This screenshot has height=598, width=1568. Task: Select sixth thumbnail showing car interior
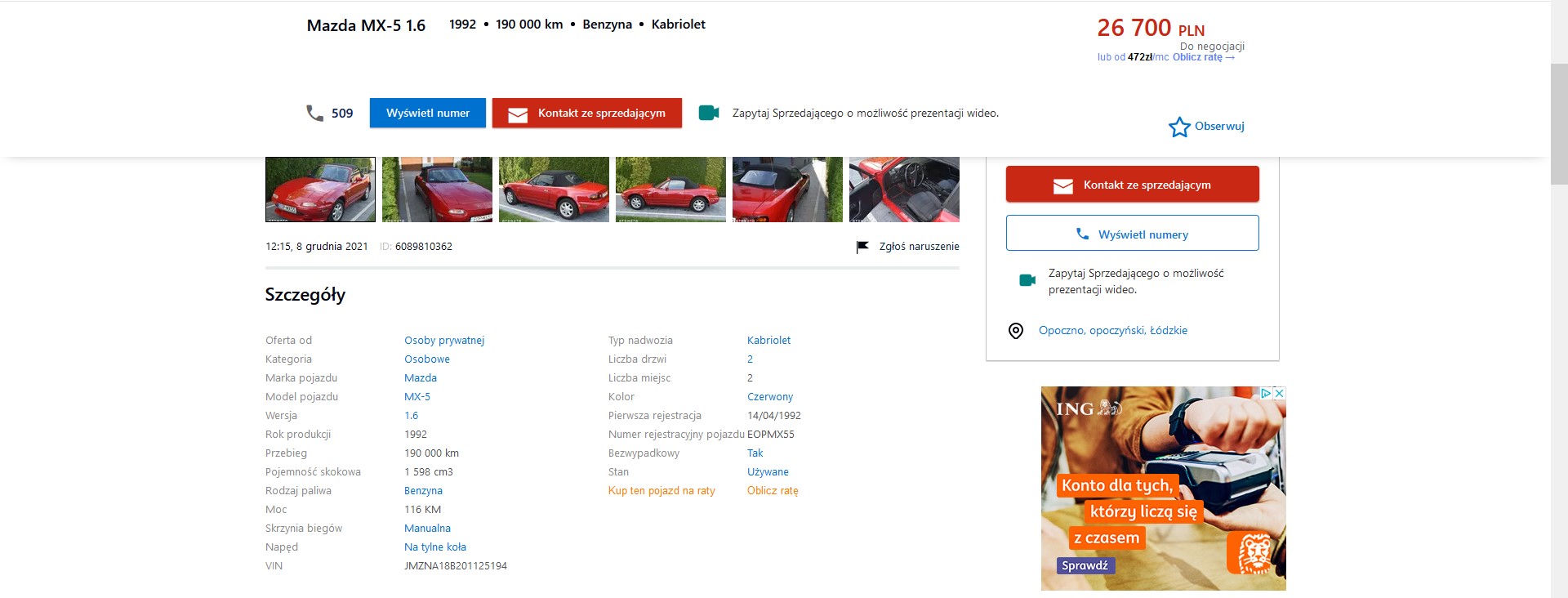[x=904, y=190]
